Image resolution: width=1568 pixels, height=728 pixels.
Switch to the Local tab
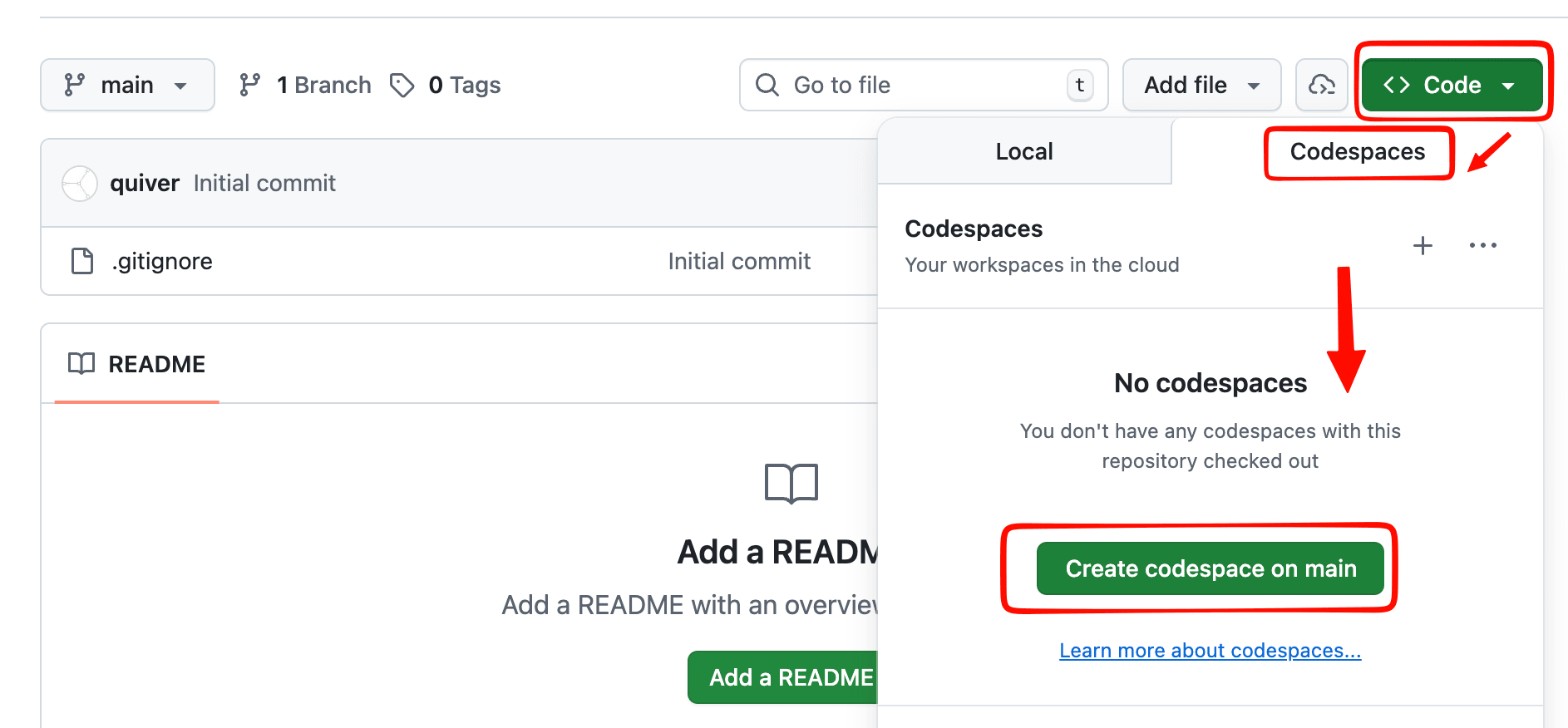click(x=1024, y=151)
